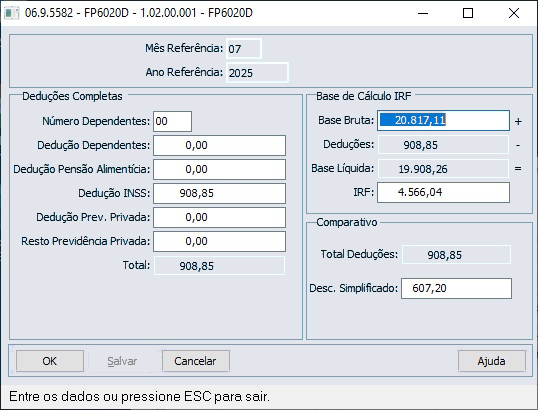Click the Dedução INSS value field
538x410 pixels.
(x=219, y=193)
